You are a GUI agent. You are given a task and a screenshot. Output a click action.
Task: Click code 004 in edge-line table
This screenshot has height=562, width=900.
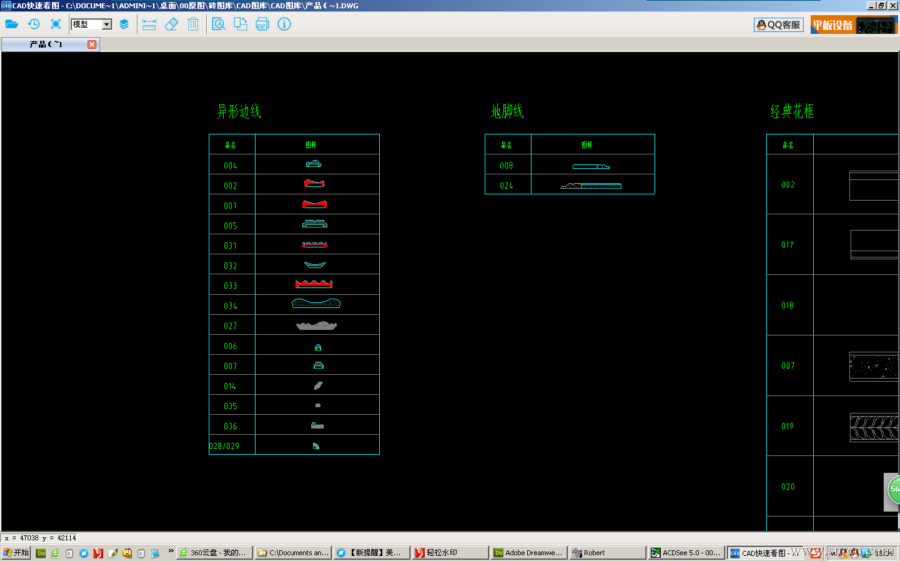230,165
